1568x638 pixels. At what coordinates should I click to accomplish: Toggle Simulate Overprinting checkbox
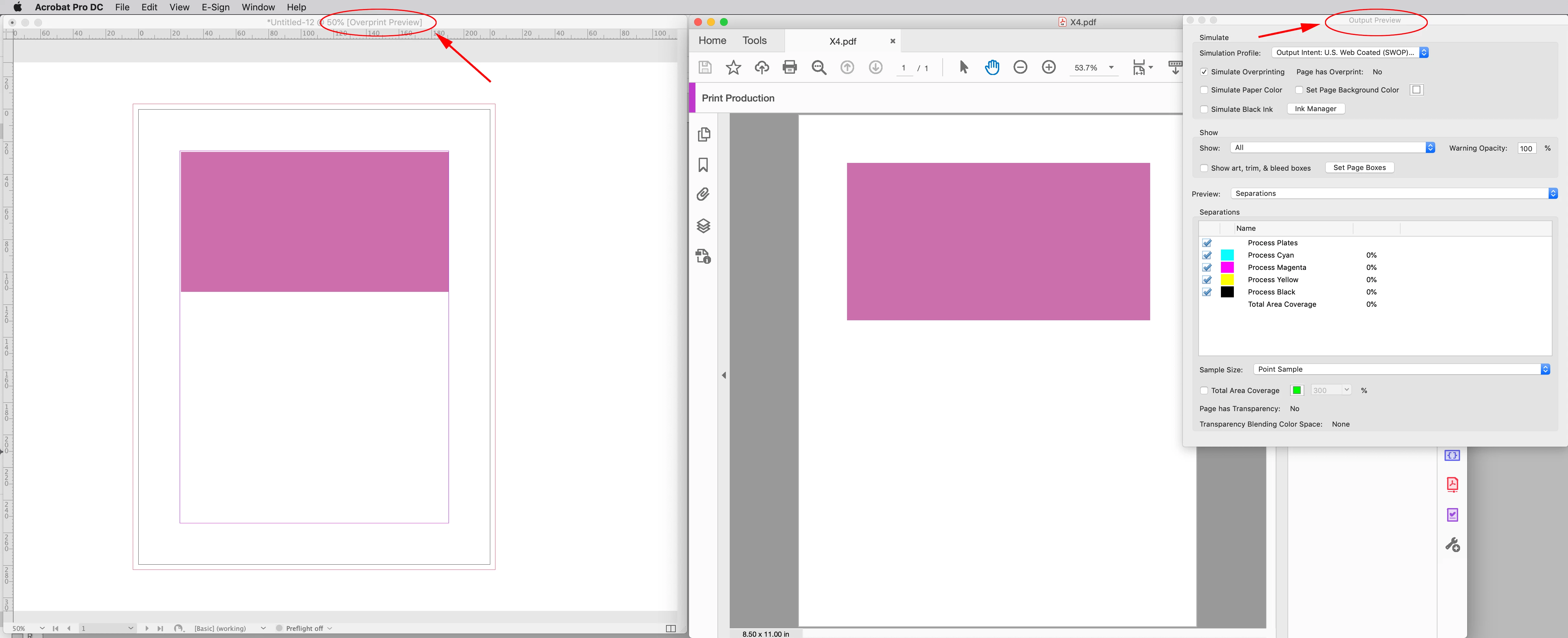pyautogui.click(x=1203, y=72)
